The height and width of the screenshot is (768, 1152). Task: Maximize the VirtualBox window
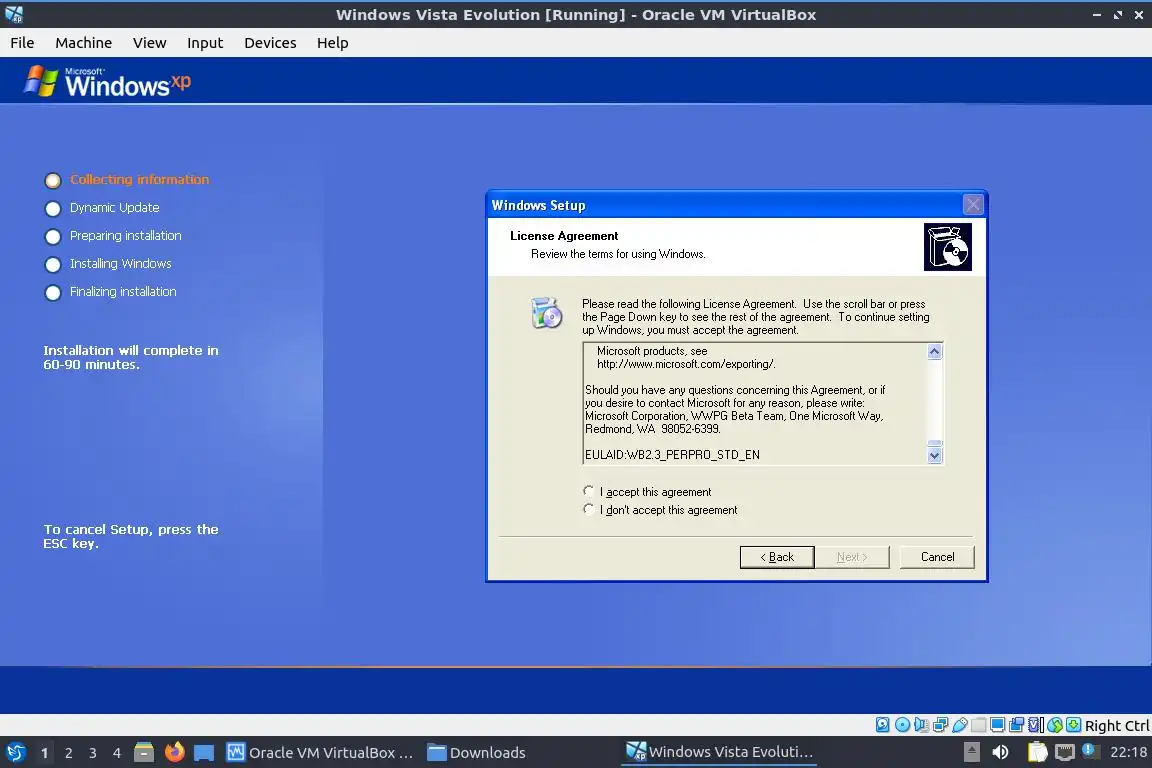point(1117,14)
